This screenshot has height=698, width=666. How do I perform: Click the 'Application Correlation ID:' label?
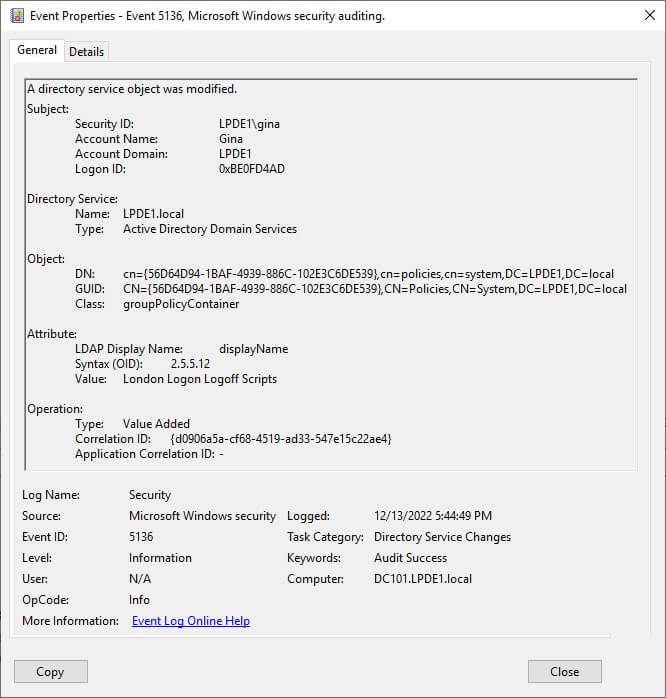[x=145, y=454]
